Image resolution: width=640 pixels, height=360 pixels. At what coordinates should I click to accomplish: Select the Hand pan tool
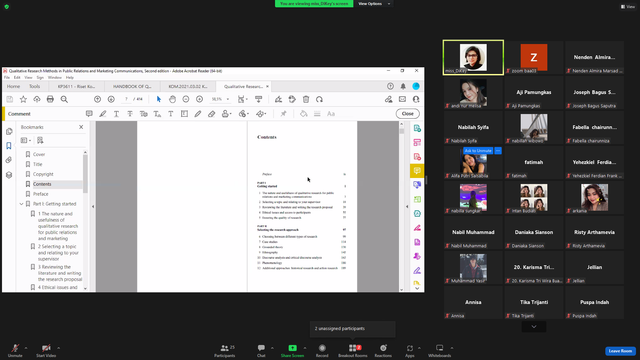click(172, 99)
